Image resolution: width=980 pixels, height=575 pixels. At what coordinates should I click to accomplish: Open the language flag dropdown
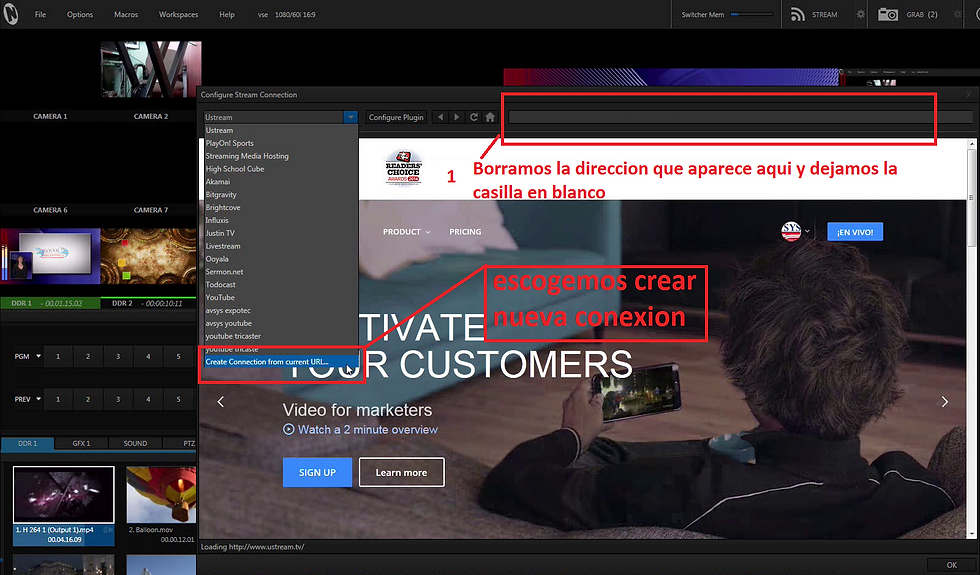(796, 231)
